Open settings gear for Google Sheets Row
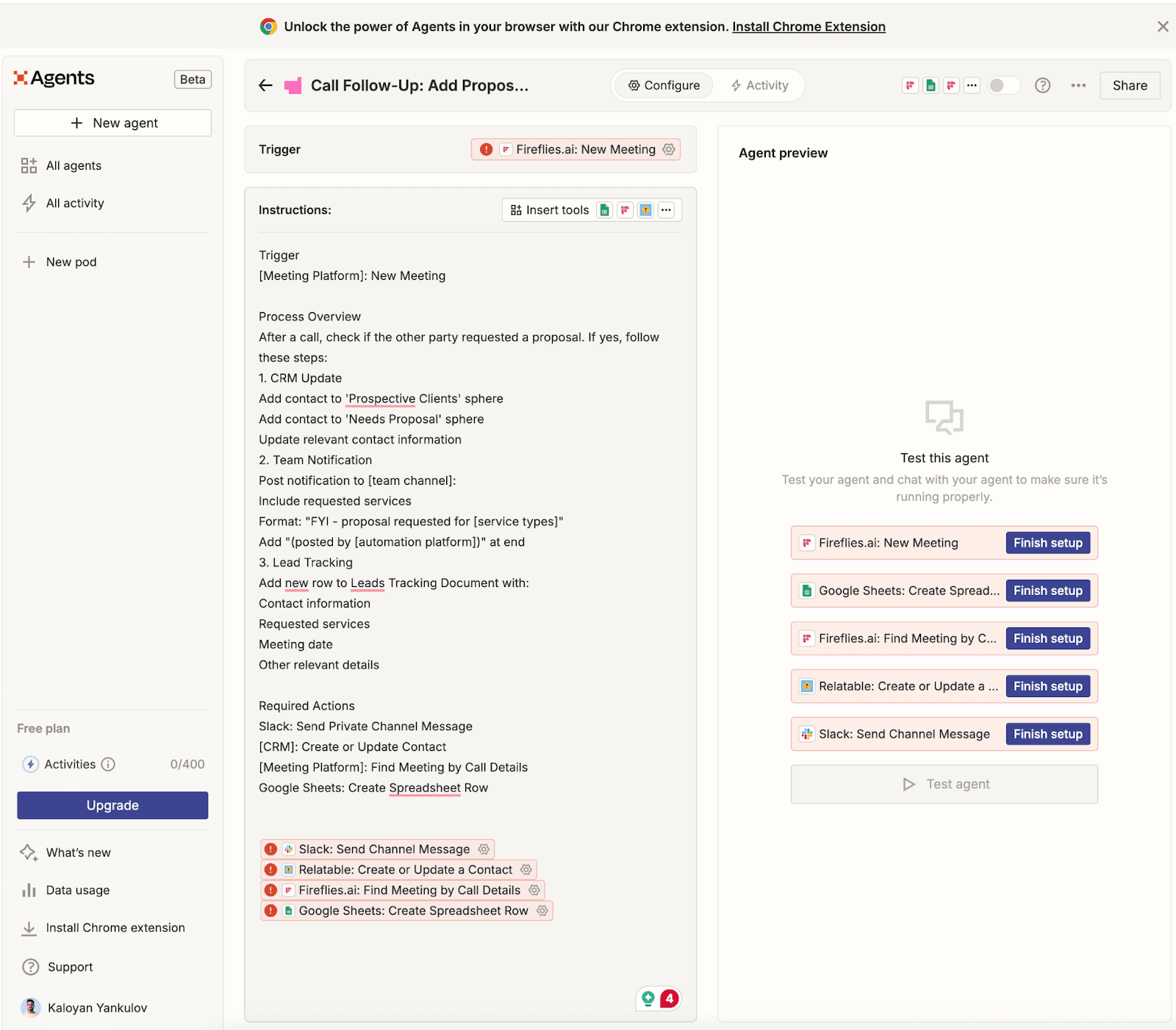Screen dimensions: 1176x1030 542,911
